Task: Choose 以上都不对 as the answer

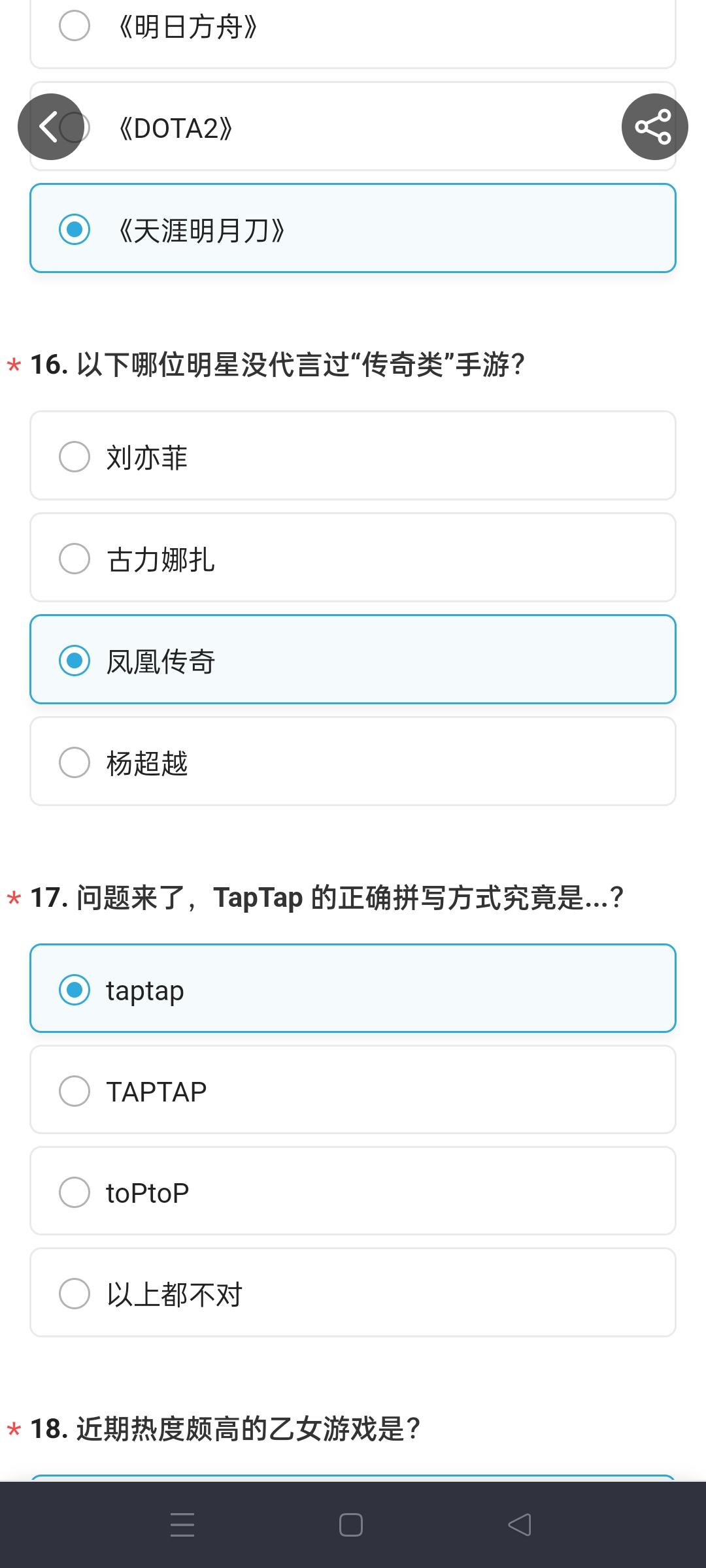Action: click(352, 1293)
